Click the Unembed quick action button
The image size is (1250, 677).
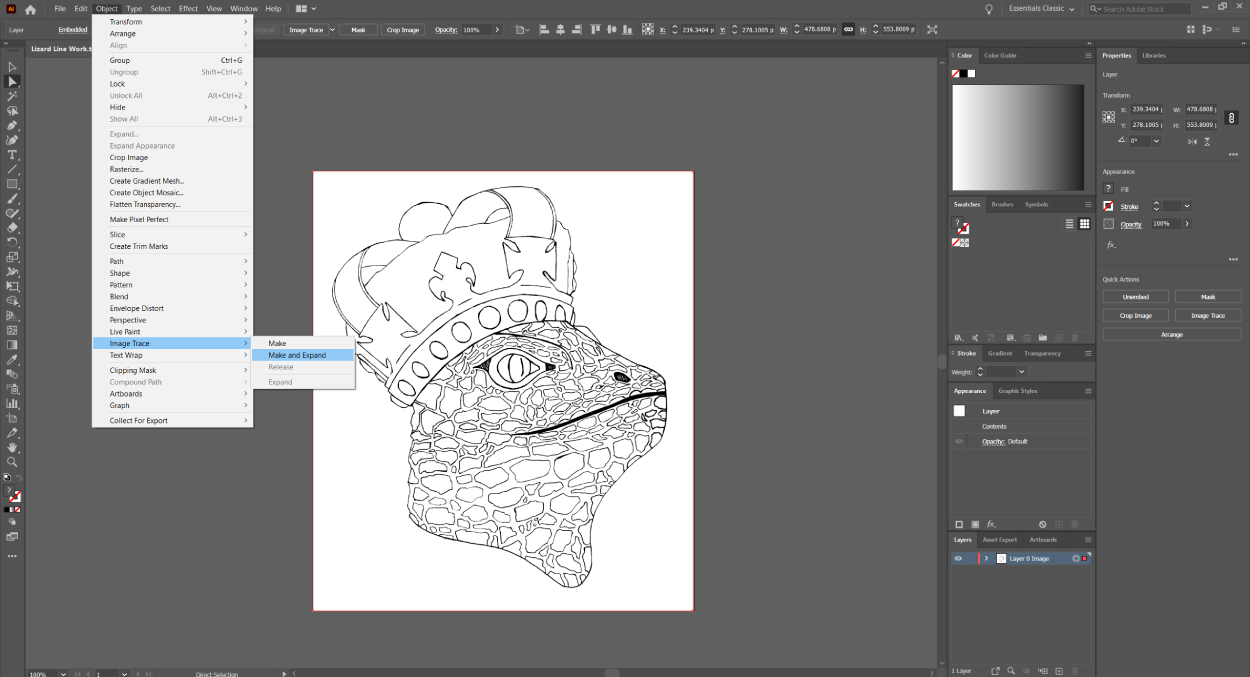pyautogui.click(x=1135, y=297)
